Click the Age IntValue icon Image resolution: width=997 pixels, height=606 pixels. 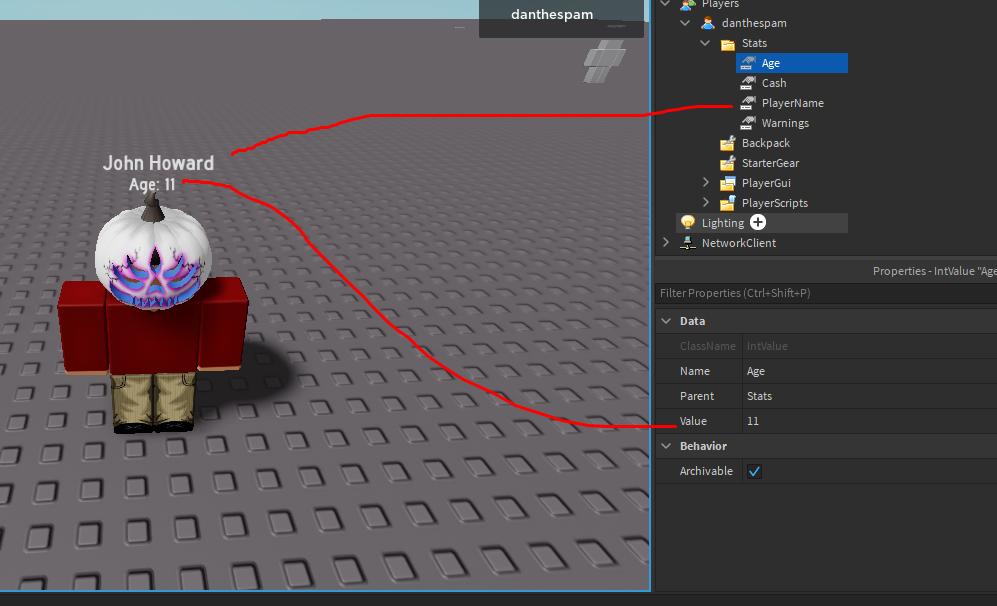748,63
